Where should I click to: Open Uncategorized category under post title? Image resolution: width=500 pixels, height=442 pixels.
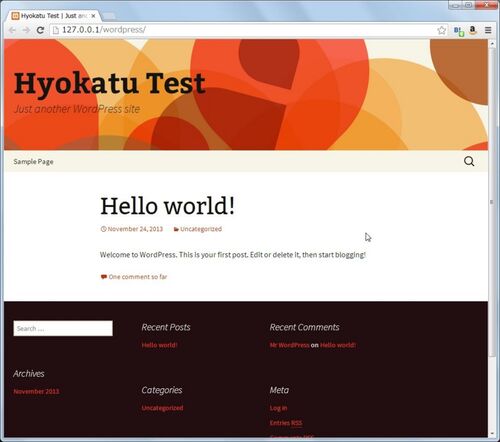pos(201,229)
